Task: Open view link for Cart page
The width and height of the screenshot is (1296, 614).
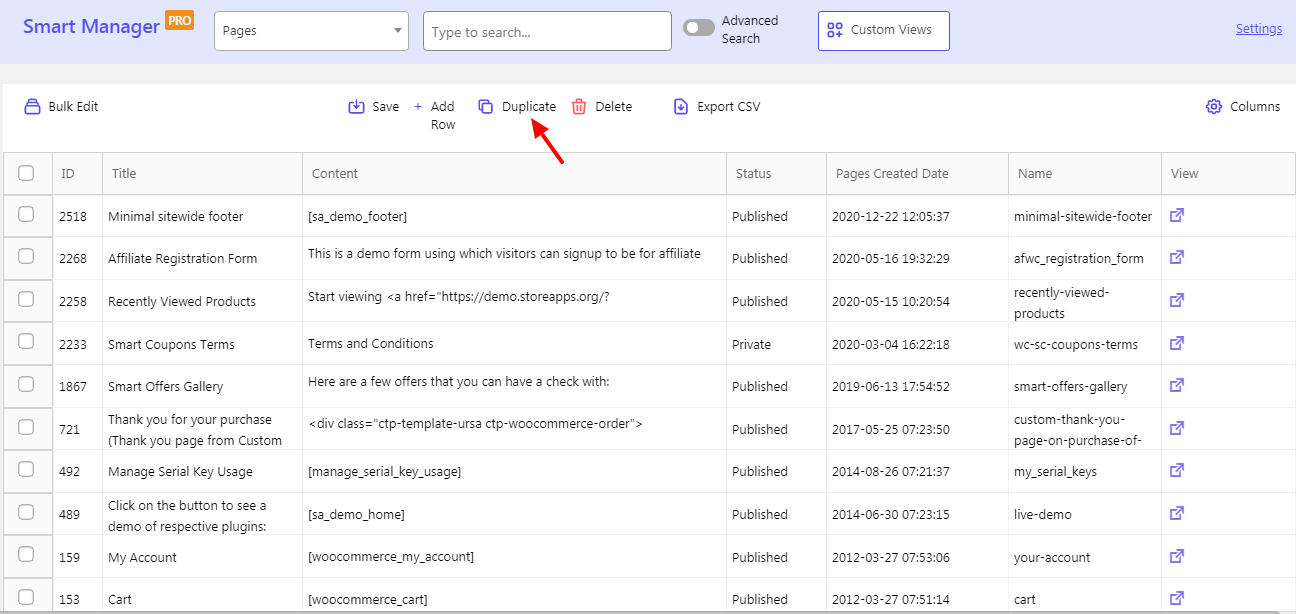Action: 1177,598
